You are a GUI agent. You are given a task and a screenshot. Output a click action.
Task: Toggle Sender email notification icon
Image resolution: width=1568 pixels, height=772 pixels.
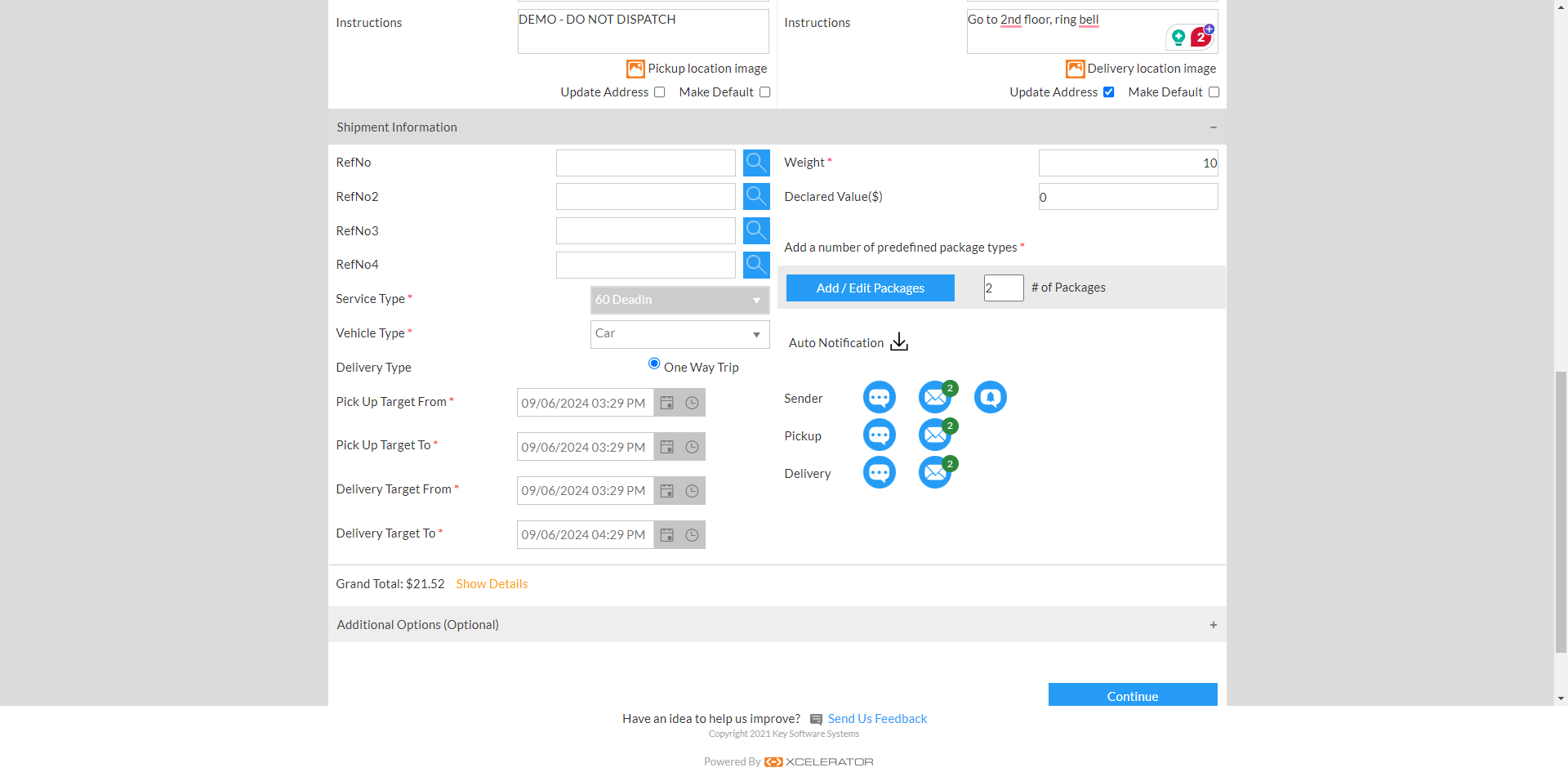(x=935, y=398)
